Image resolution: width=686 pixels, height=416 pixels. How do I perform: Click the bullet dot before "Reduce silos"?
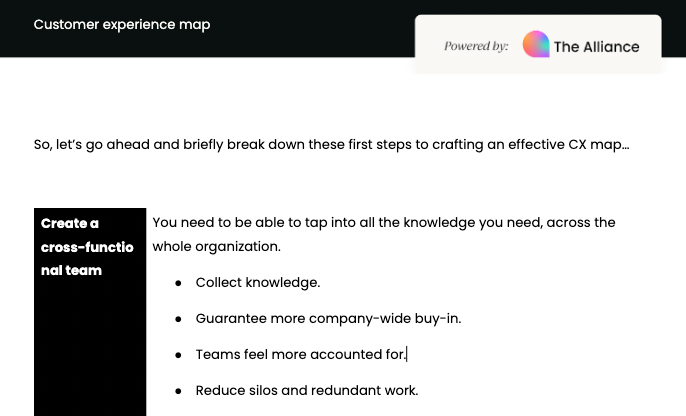[x=178, y=391]
